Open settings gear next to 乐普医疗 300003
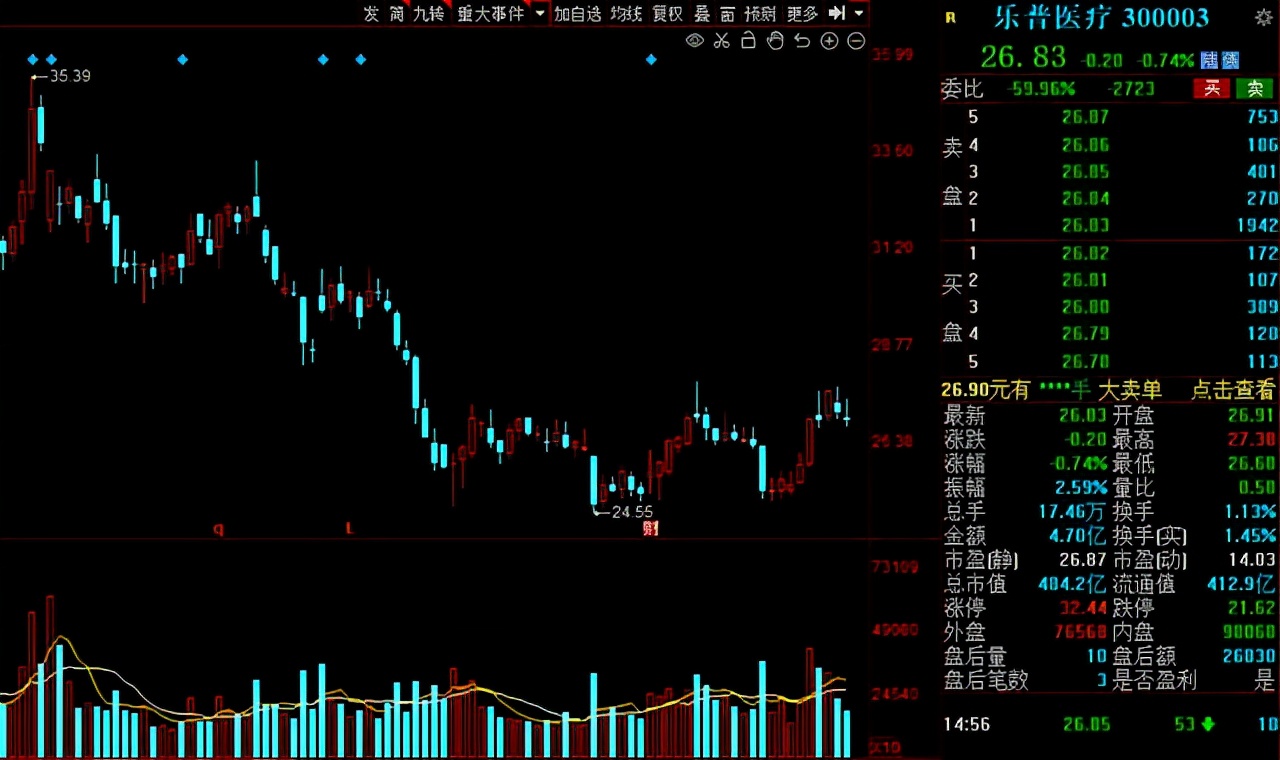The width and height of the screenshot is (1280, 760). point(1264,17)
